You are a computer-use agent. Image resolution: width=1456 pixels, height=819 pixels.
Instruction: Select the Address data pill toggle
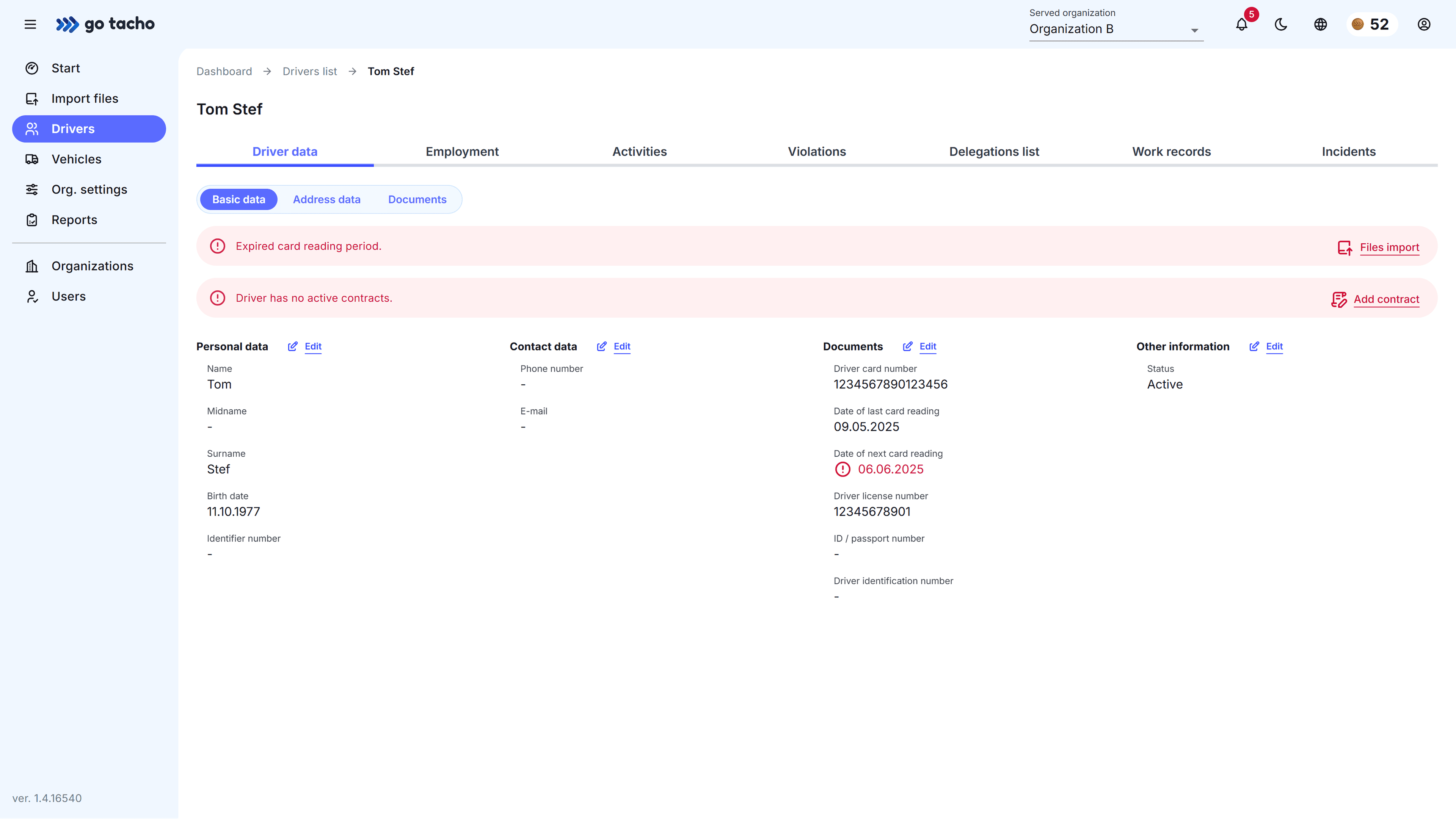(326, 199)
